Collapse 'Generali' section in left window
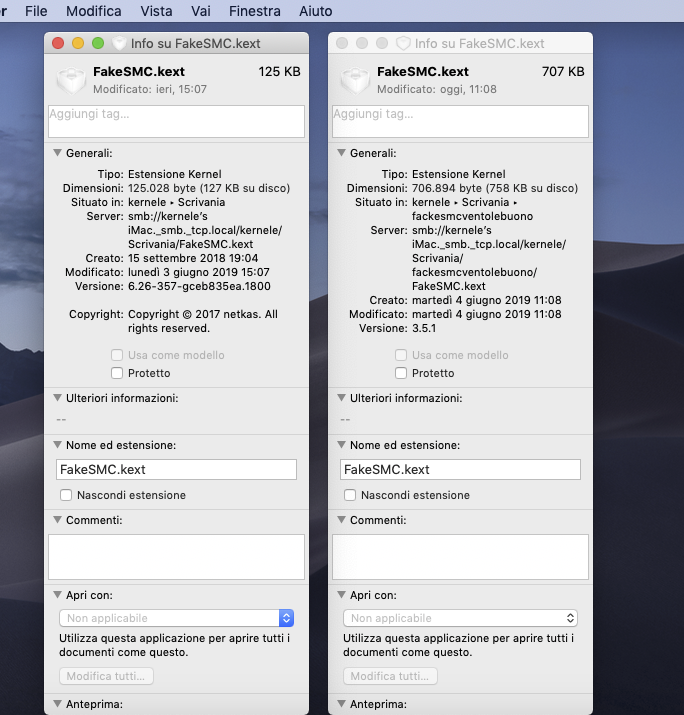This screenshot has height=715, width=684. coord(57,153)
